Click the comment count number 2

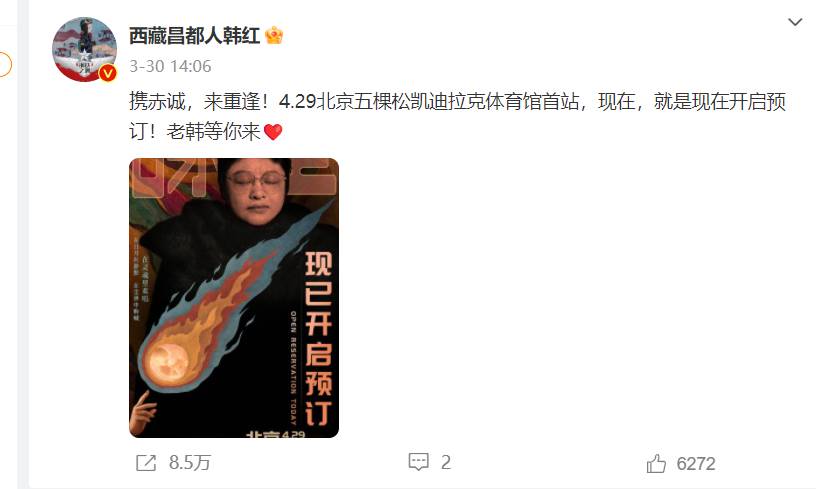click(445, 462)
